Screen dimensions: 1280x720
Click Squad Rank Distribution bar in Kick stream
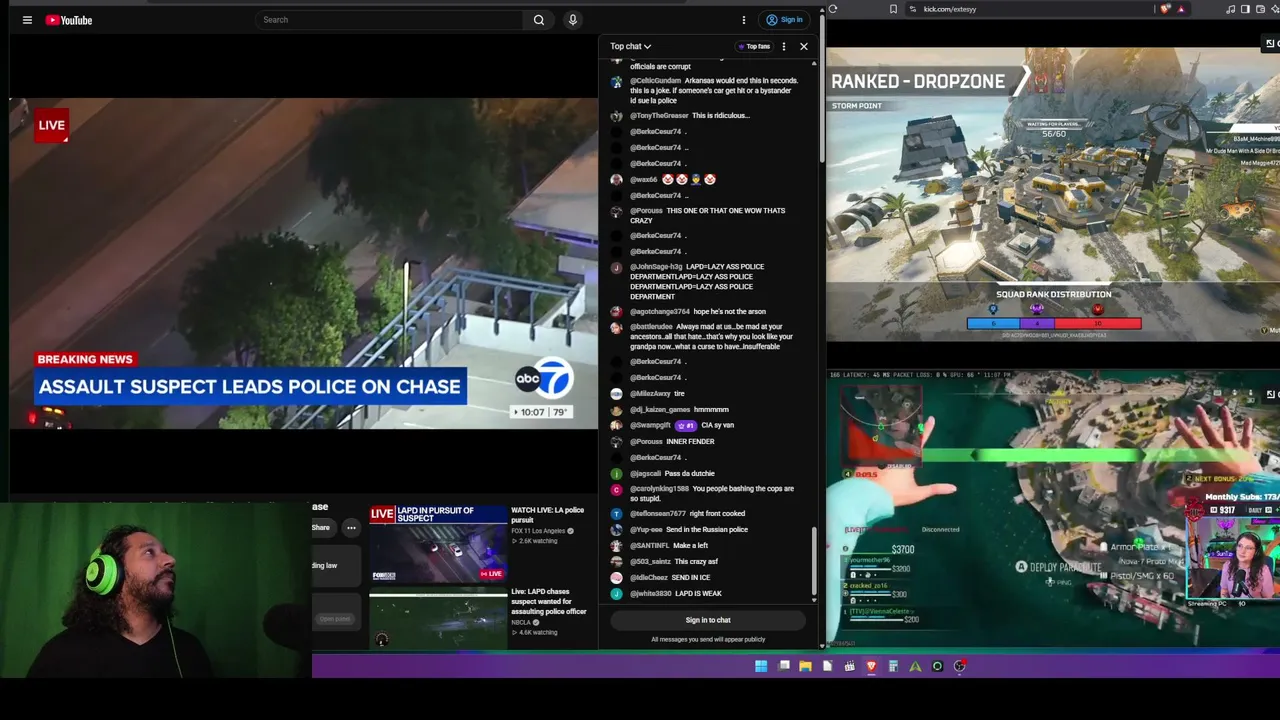click(1054, 323)
